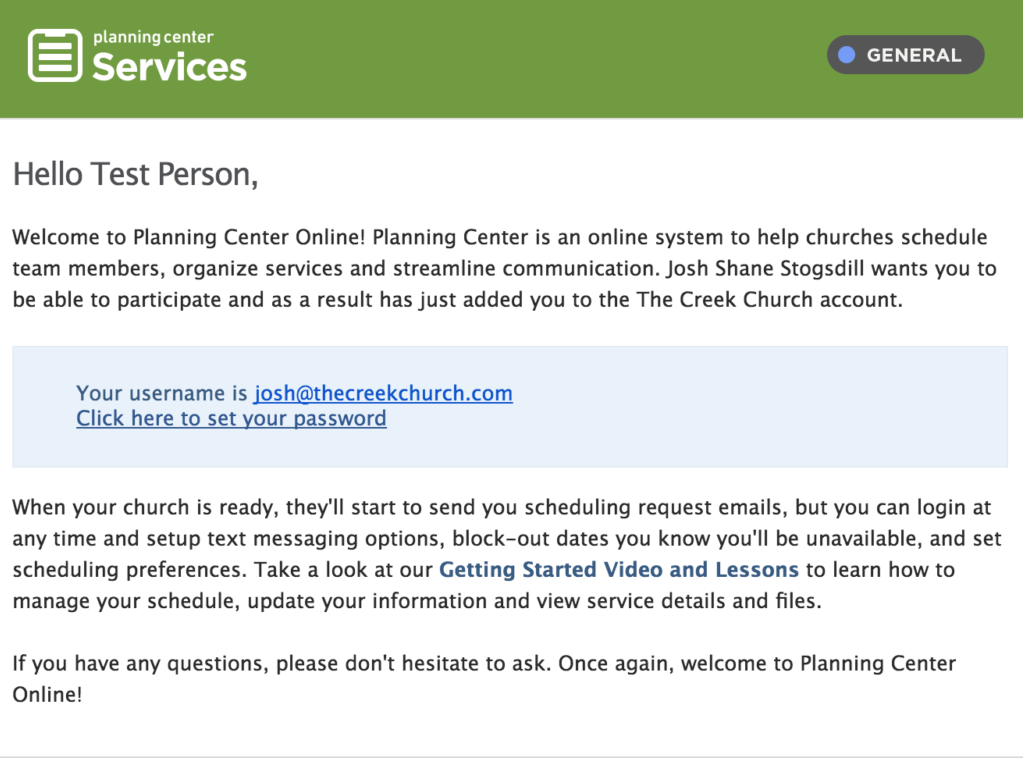1023x758 pixels.
Task: Click "block-out dates" phrase in third paragraph
Action: [x=530, y=538]
